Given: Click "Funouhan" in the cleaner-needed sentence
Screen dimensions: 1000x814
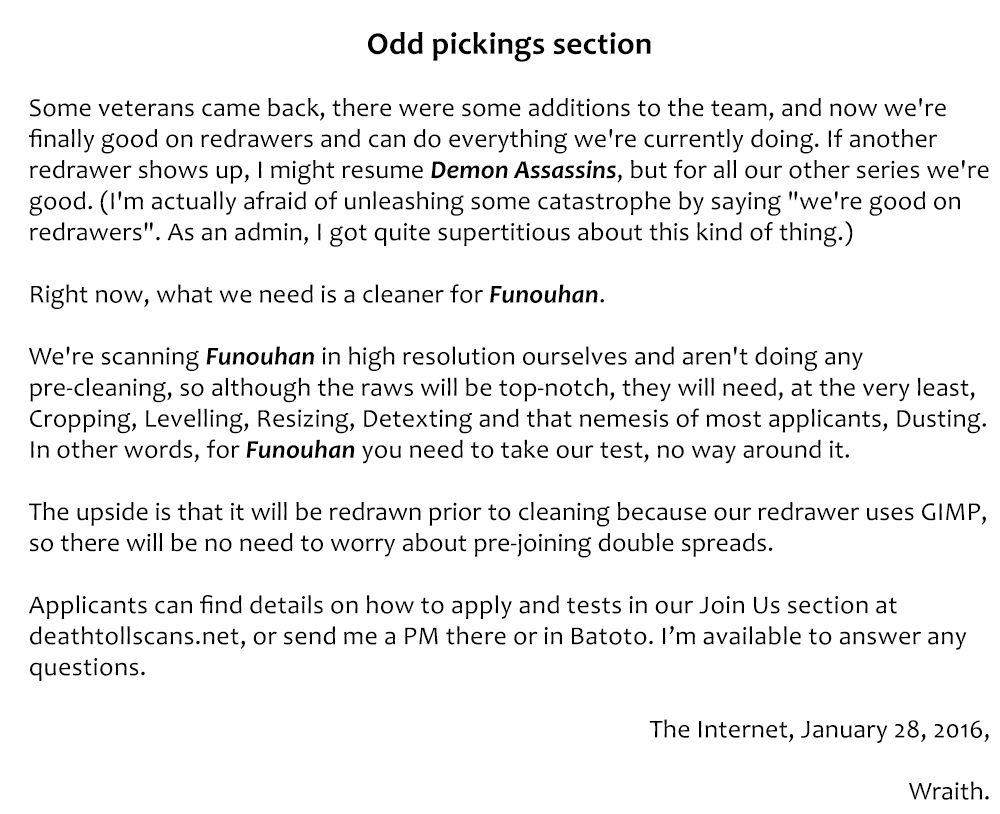Looking at the screenshot, I should pyautogui.click(x=544, y=297).
